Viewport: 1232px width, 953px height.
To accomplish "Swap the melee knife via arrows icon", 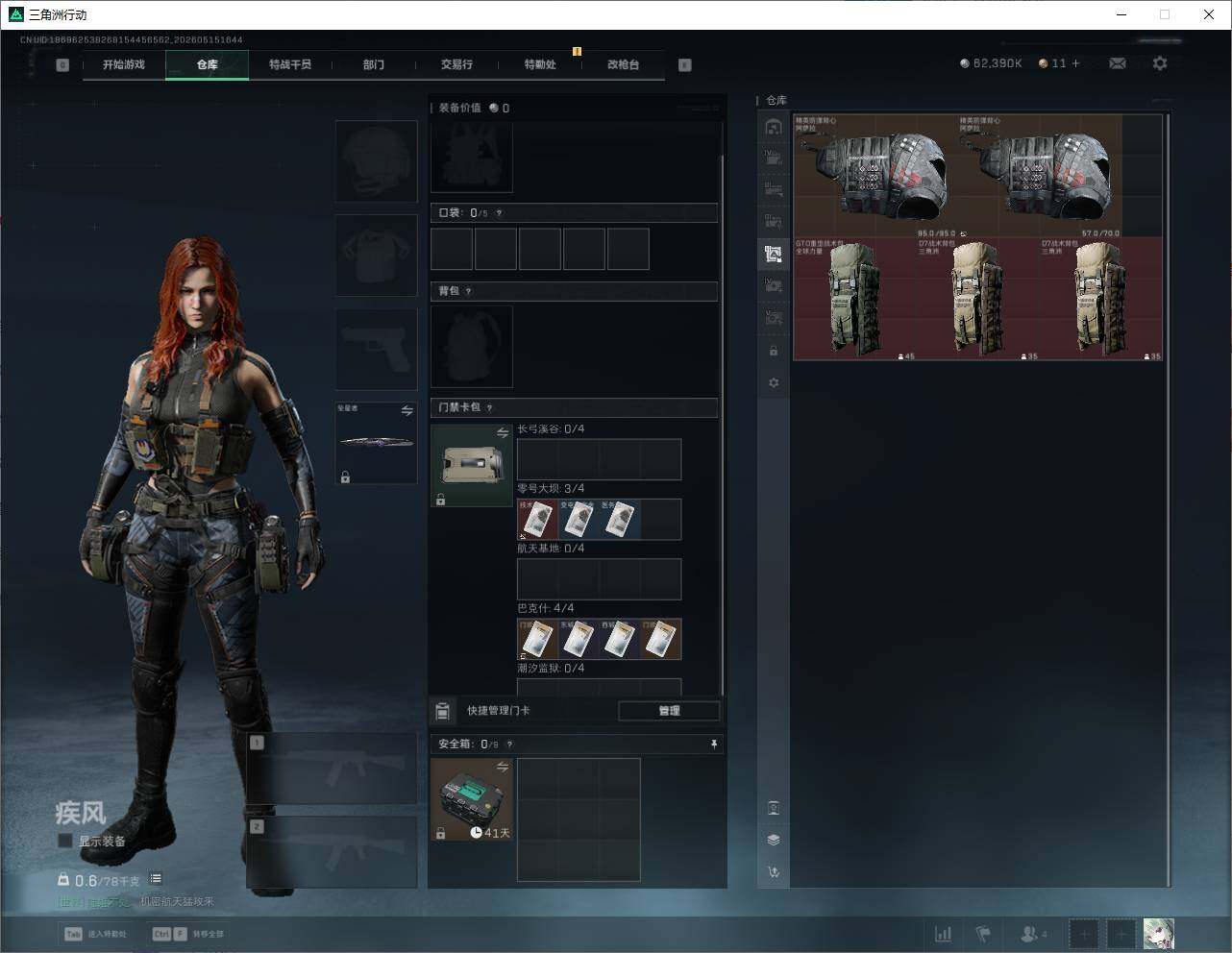I will coord(407,411).
